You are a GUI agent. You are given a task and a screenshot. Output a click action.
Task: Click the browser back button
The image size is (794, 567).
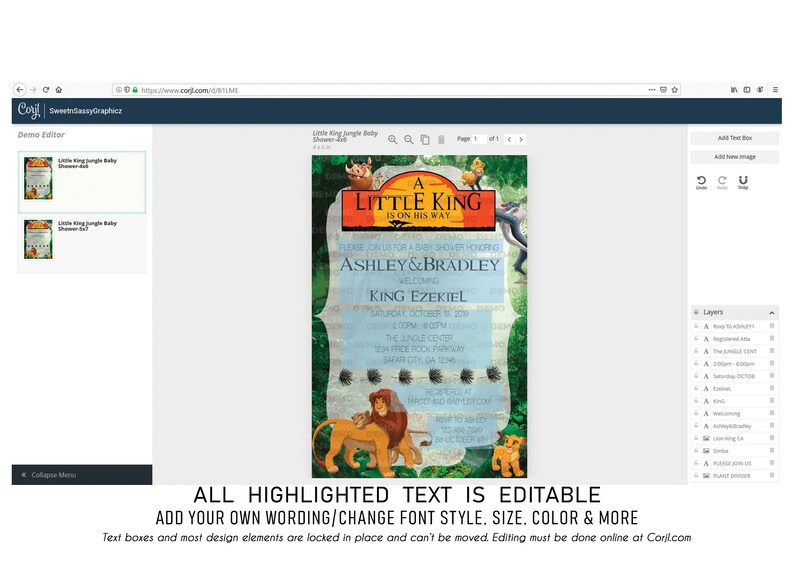tap(19, 90)
